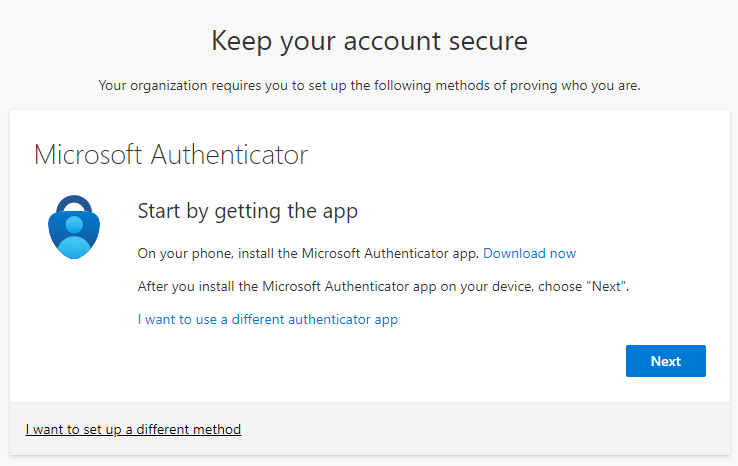Image resolution: width=738 pixels, height=466 pixels.
Task: Open the Download now link
Action: 529,253
